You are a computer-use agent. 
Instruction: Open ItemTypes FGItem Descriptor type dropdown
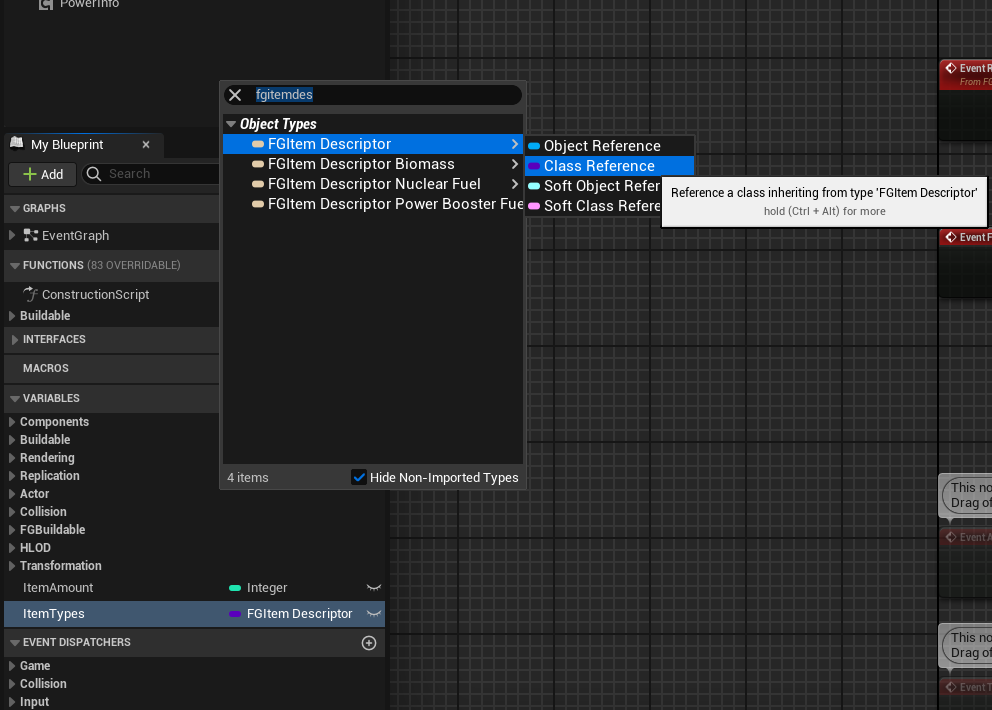point(290,614)
